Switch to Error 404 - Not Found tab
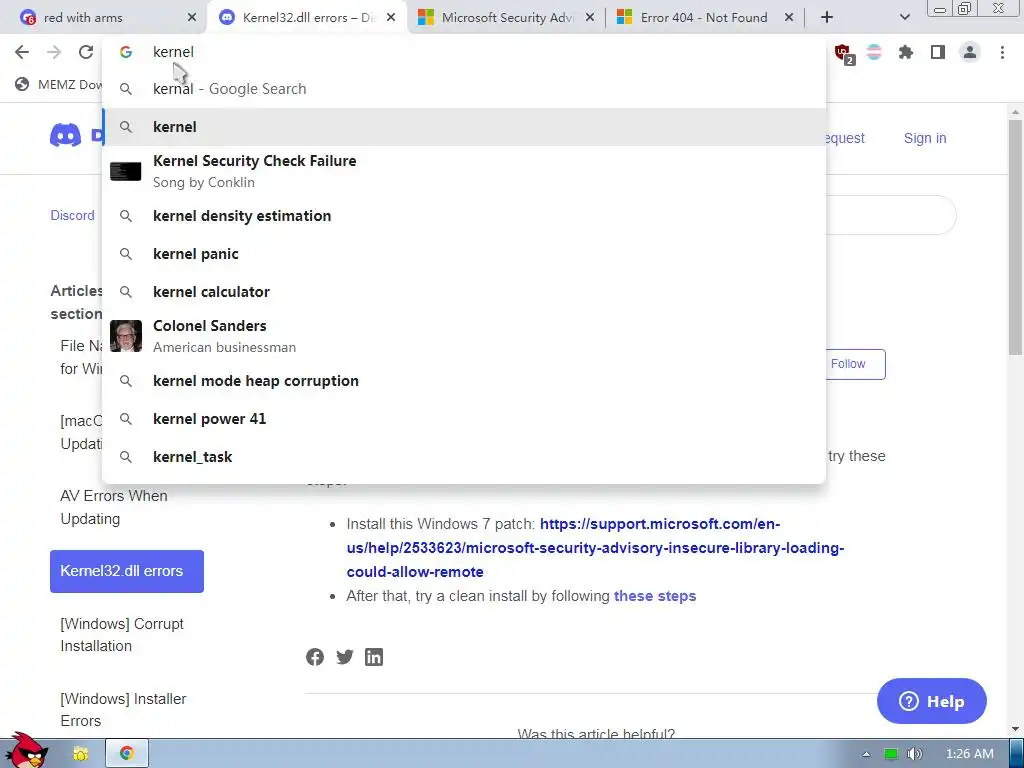The height and width of the screenshot is (768, 1024). 704,18
